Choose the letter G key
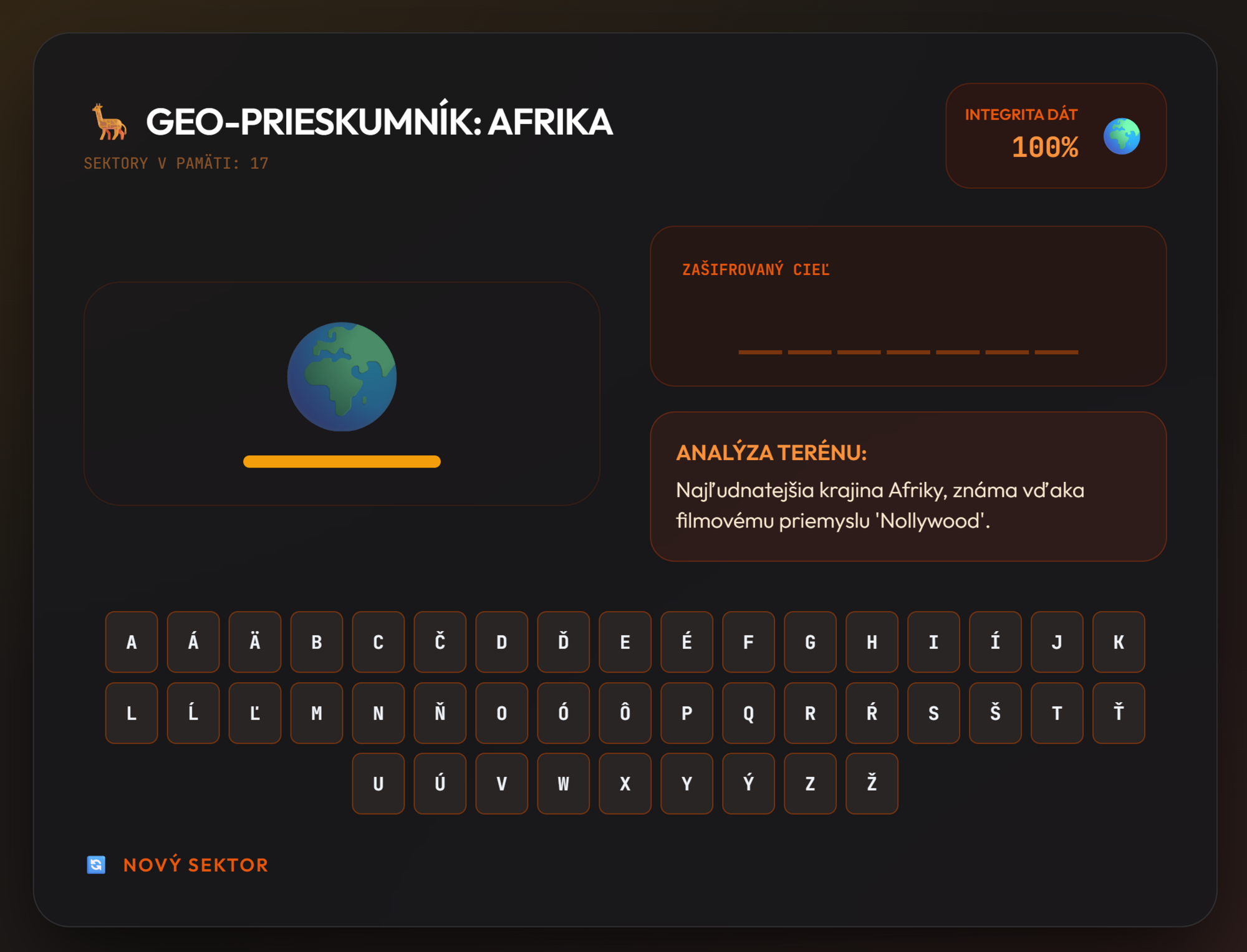The image size is (1247, 952). [810, 642]
